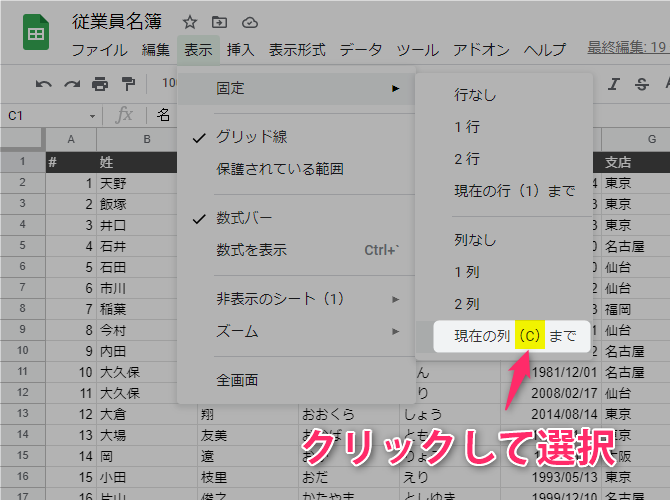This screenshot has width=670, height=500.
Task: Click cell containing 枝里
Action: (248, 477)
